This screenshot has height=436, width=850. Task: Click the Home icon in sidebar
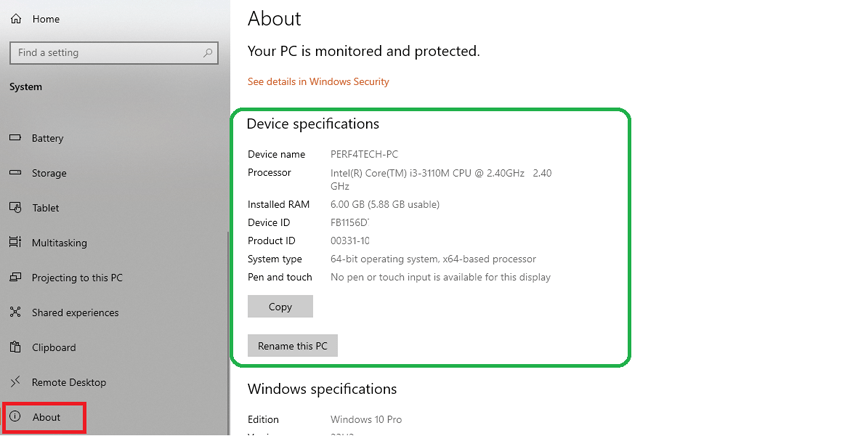(16, 19)
